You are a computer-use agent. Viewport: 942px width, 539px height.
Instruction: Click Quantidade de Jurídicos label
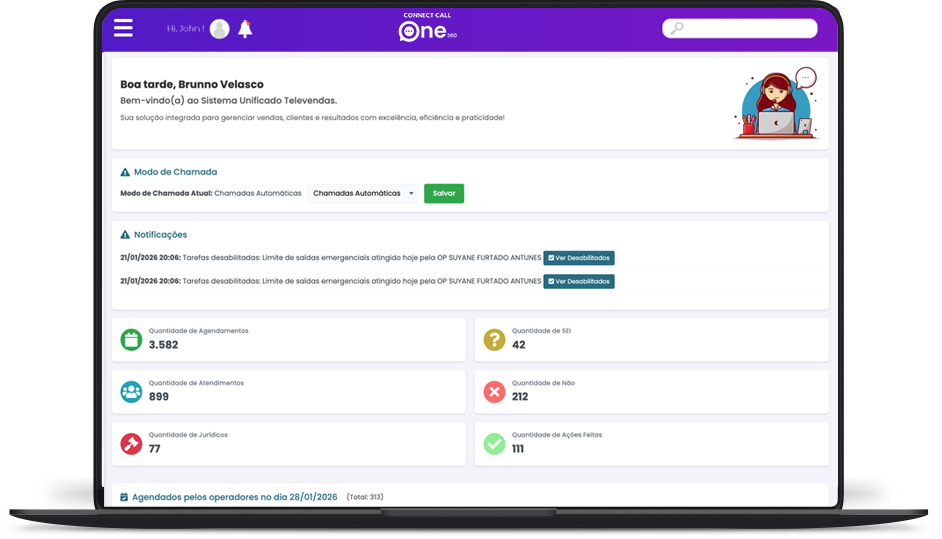(x=188, y=435)
